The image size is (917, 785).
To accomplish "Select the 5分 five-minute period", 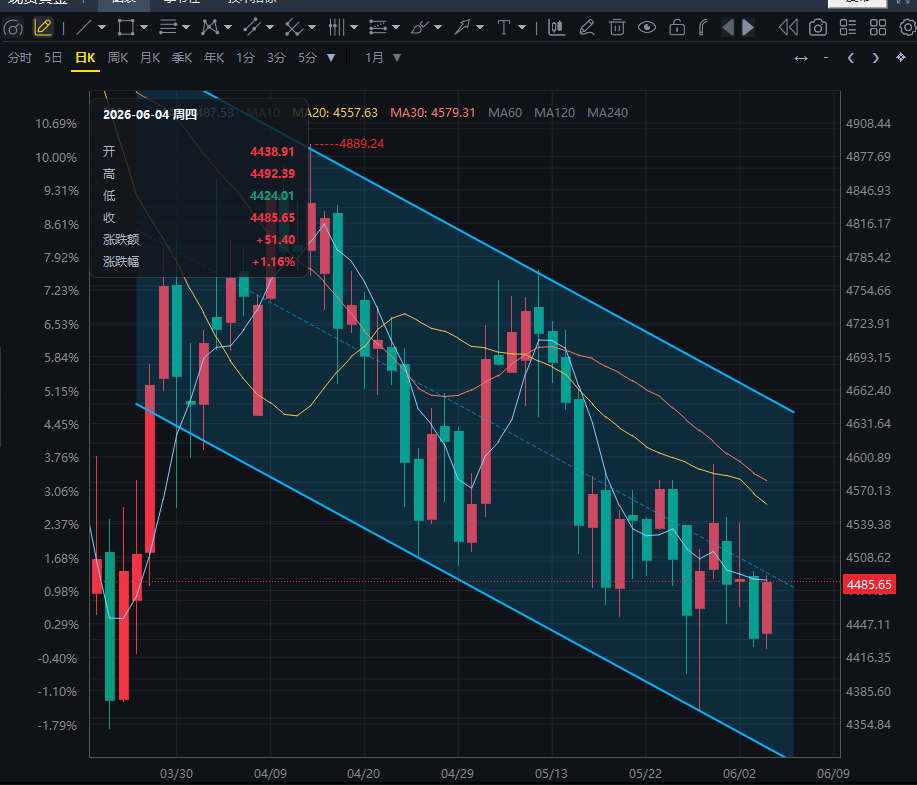I will tap(308, 58).
